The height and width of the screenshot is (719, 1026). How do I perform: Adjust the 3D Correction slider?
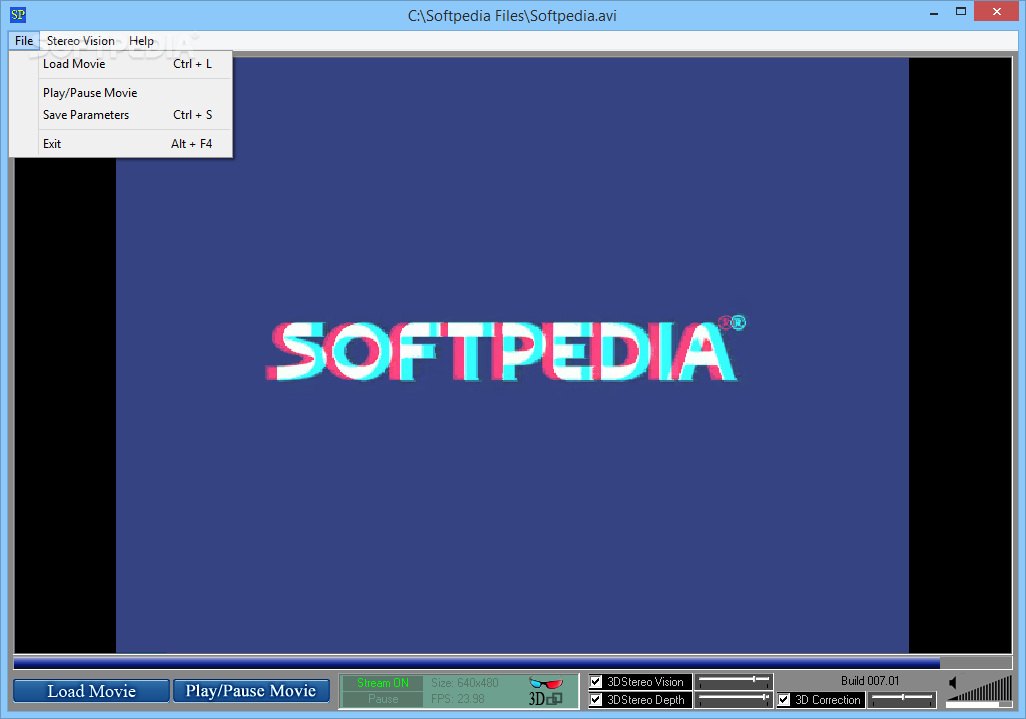pos(902,700)
